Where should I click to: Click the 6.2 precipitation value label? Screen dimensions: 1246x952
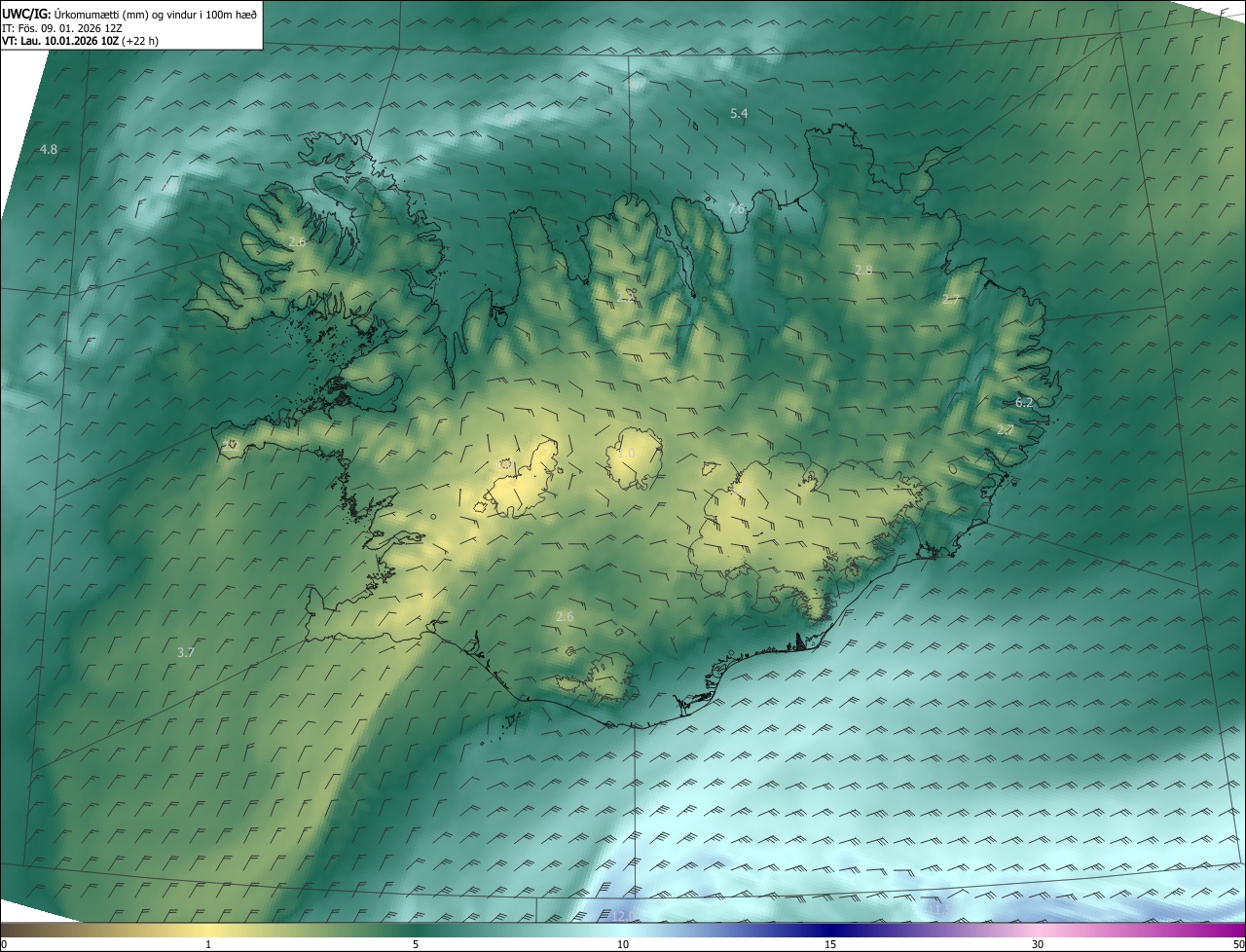1024,402
